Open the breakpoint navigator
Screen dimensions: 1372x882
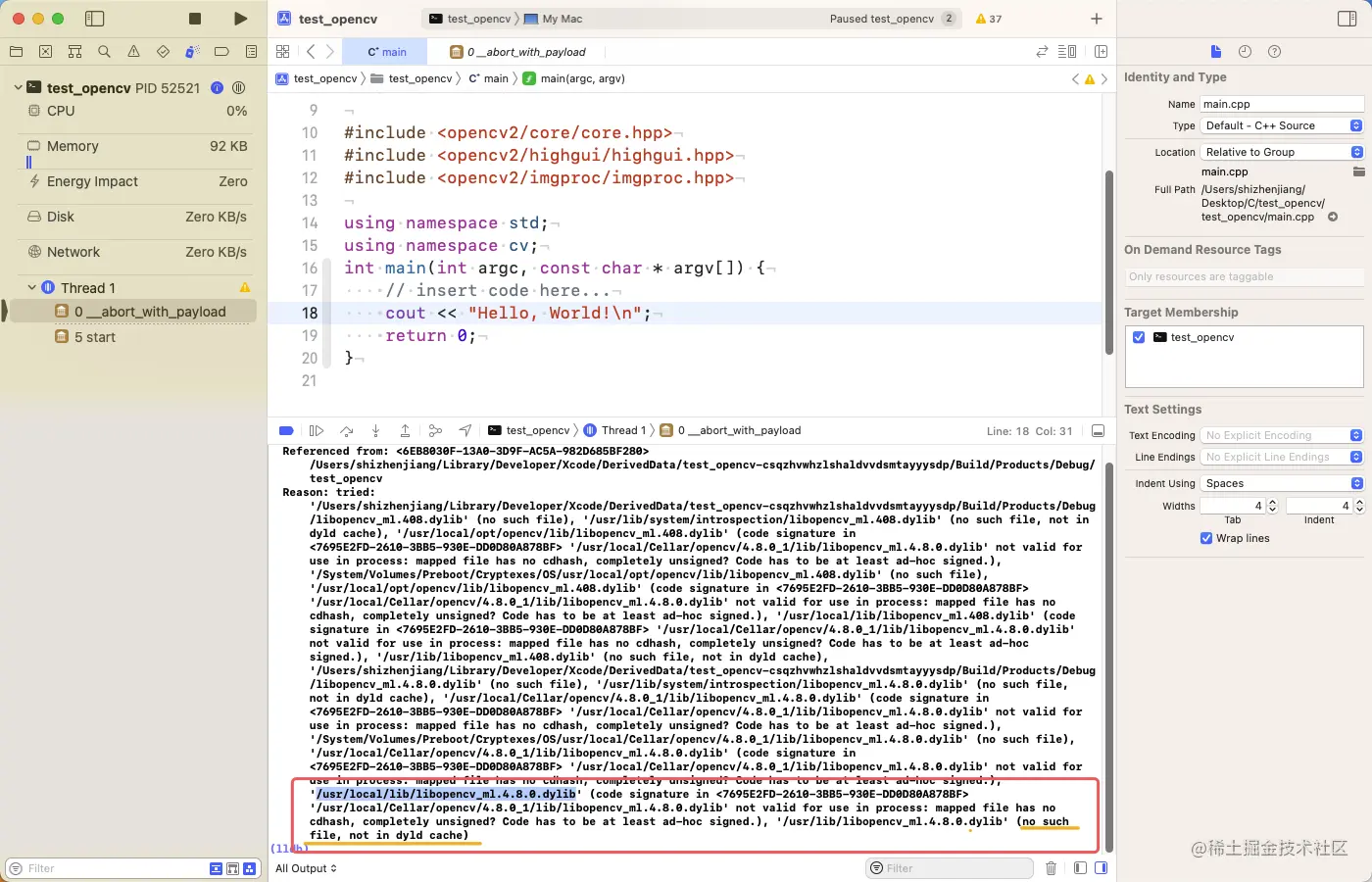tap(221, 52)
